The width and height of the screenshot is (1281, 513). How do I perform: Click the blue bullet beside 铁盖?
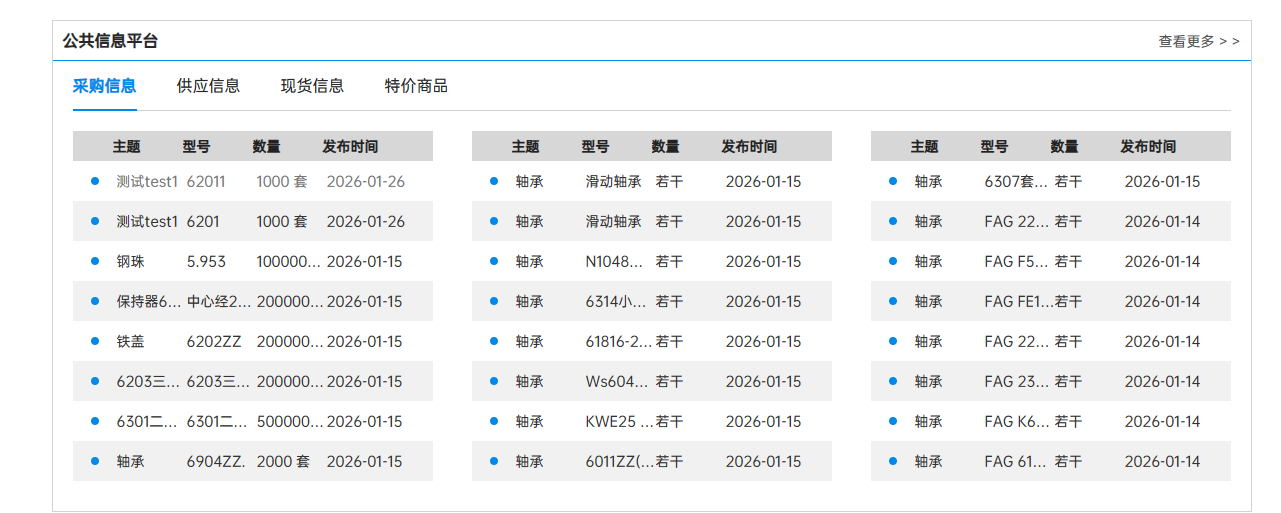[95, 341]
